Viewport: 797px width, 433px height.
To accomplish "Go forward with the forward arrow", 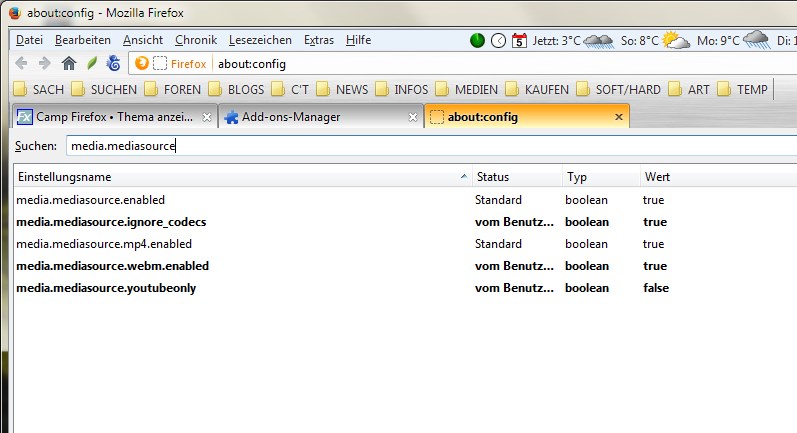I will (x=45, y=64).
